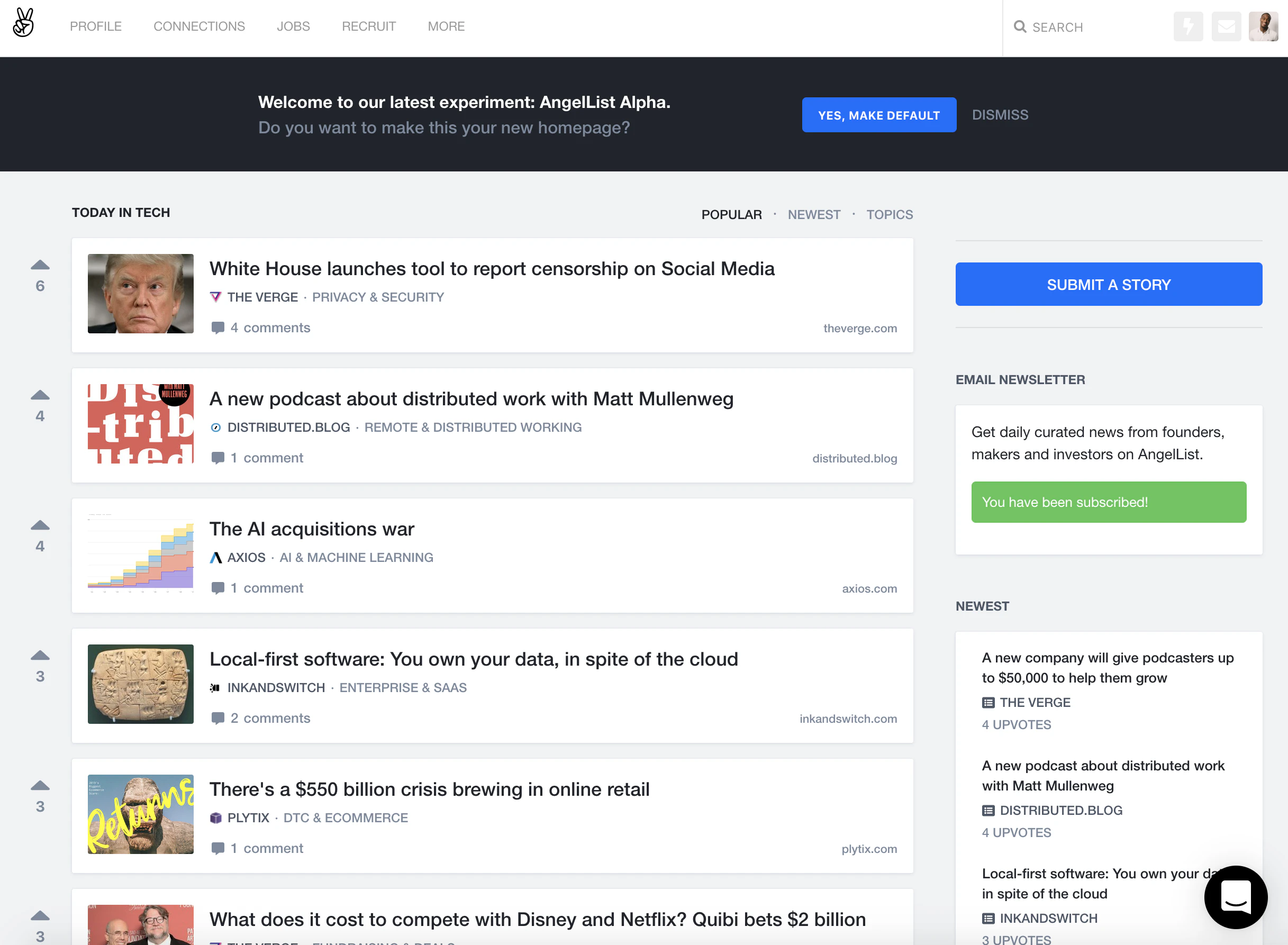Switch to the TOPICS tab
The image size is (1288, 945).
click(x=889, y=214)
